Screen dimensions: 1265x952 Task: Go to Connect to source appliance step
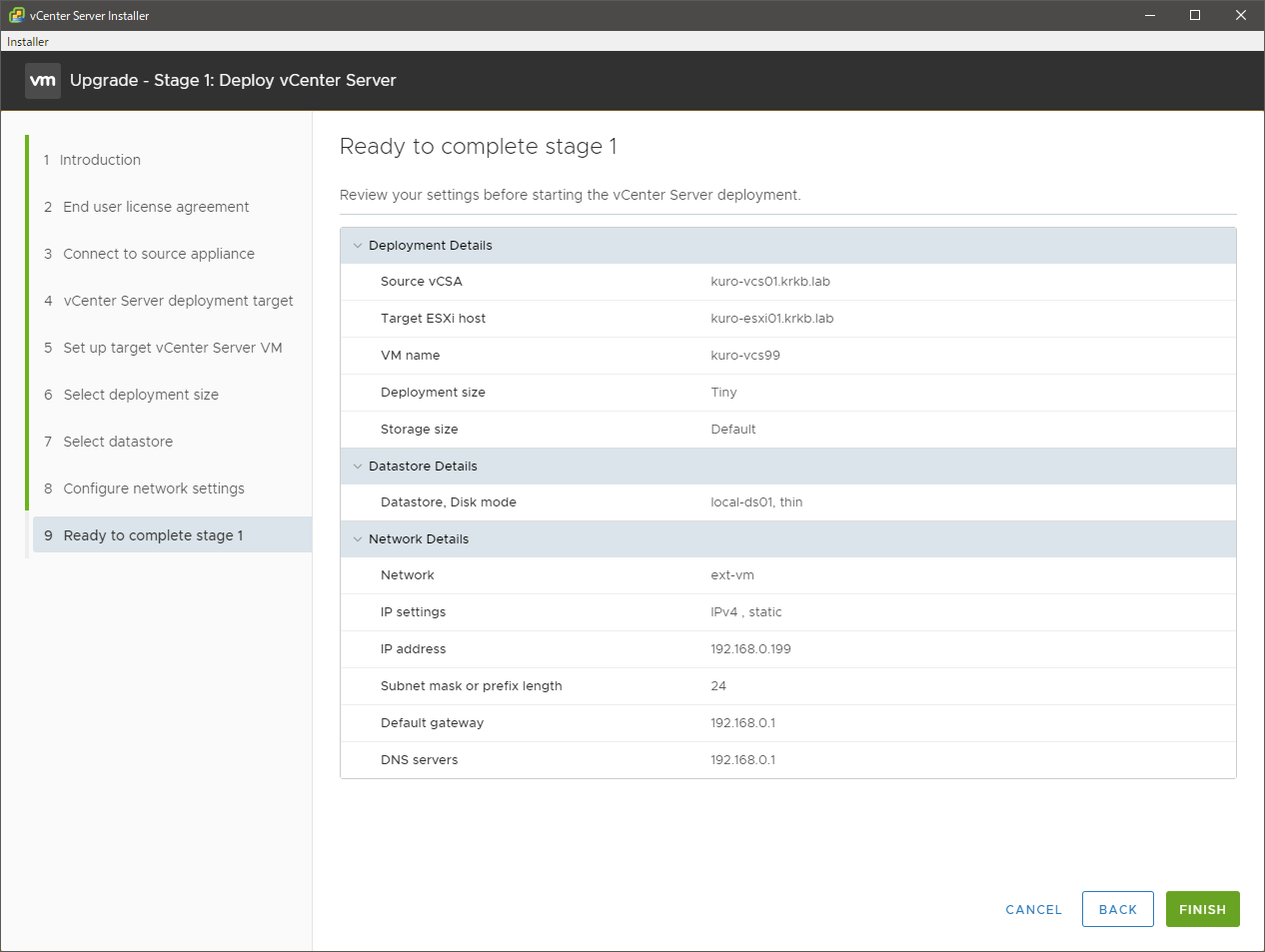pyautogui.click(x=159, y=254)
